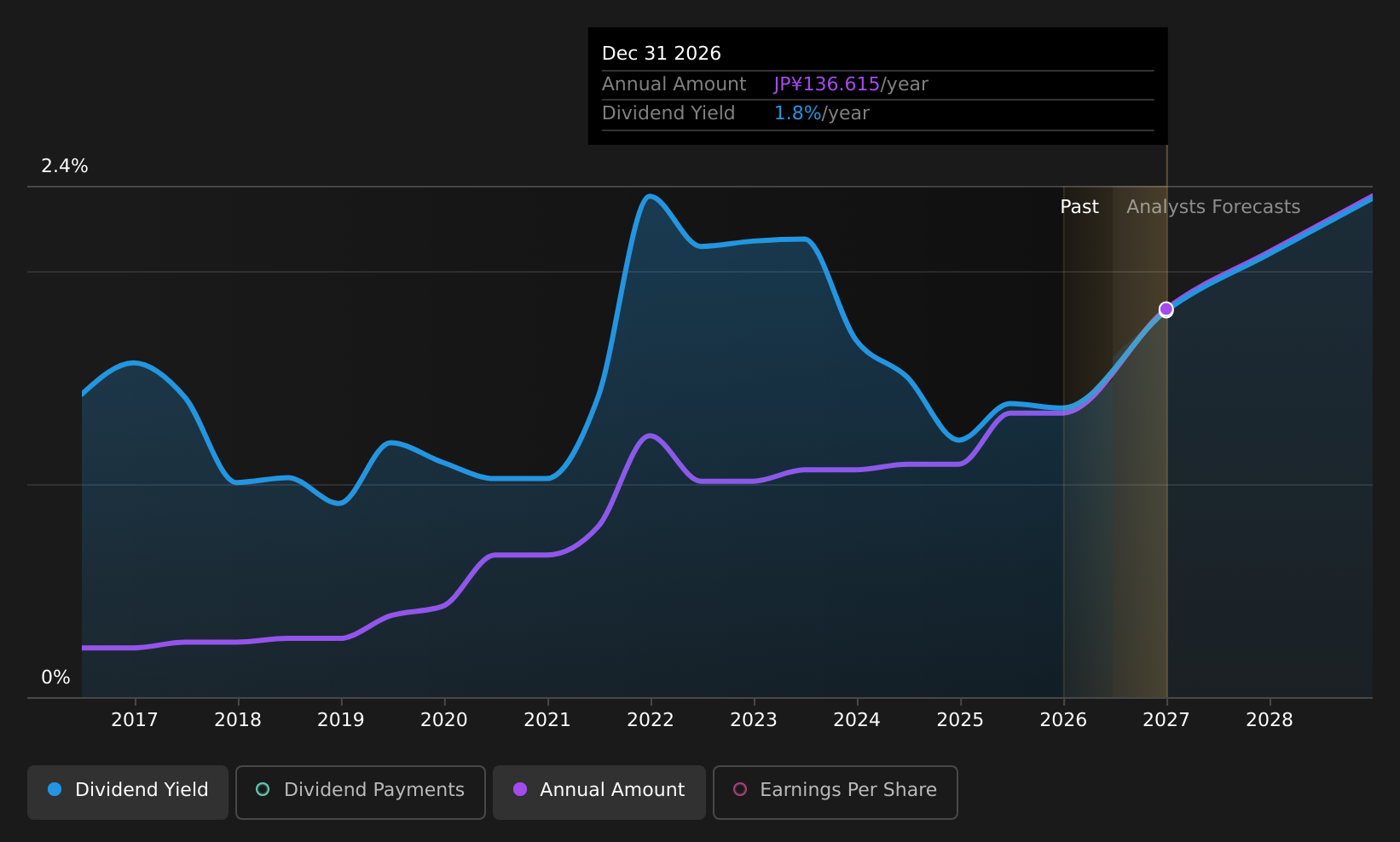Select the 2028 x-axis label
The image size is (1400, 842).
[x=1270, y=720]
